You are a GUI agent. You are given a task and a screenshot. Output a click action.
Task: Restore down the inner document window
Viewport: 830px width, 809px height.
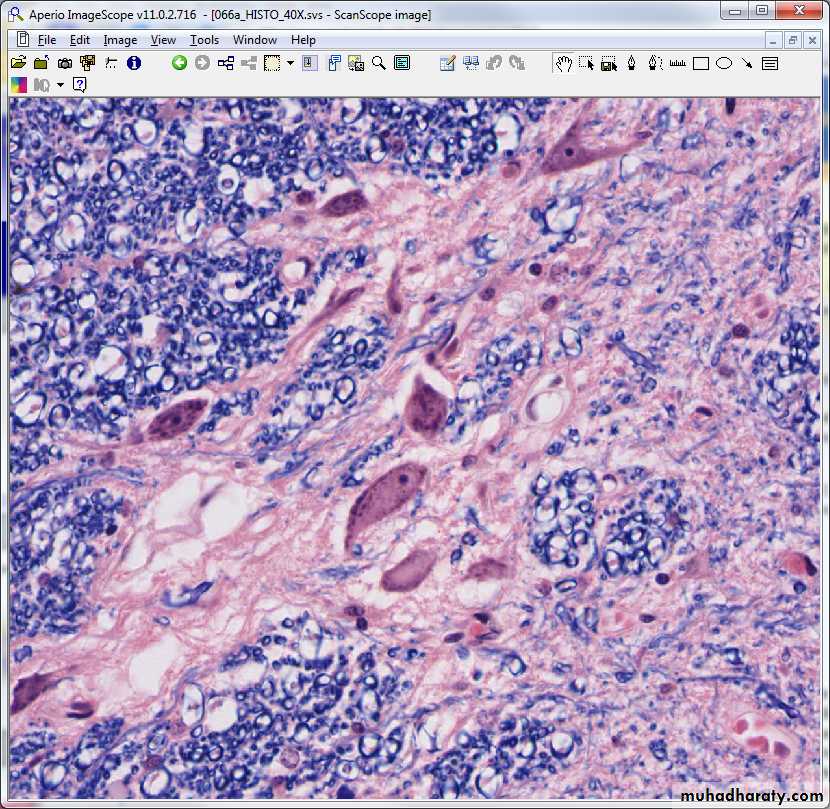coord(793,40)
